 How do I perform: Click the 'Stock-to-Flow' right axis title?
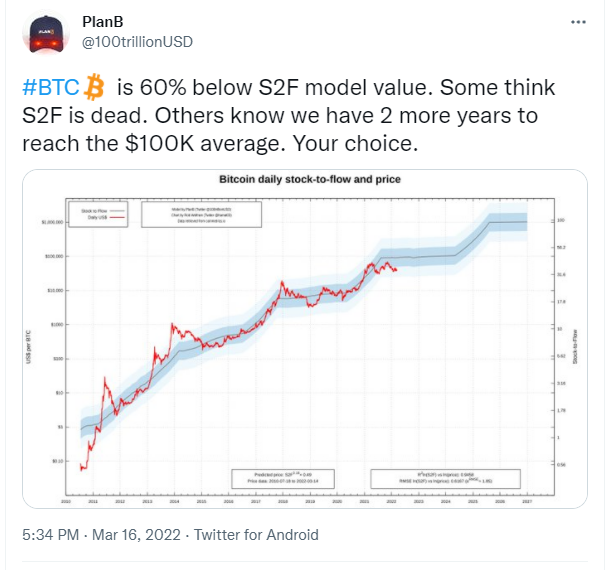click(575, 347)
